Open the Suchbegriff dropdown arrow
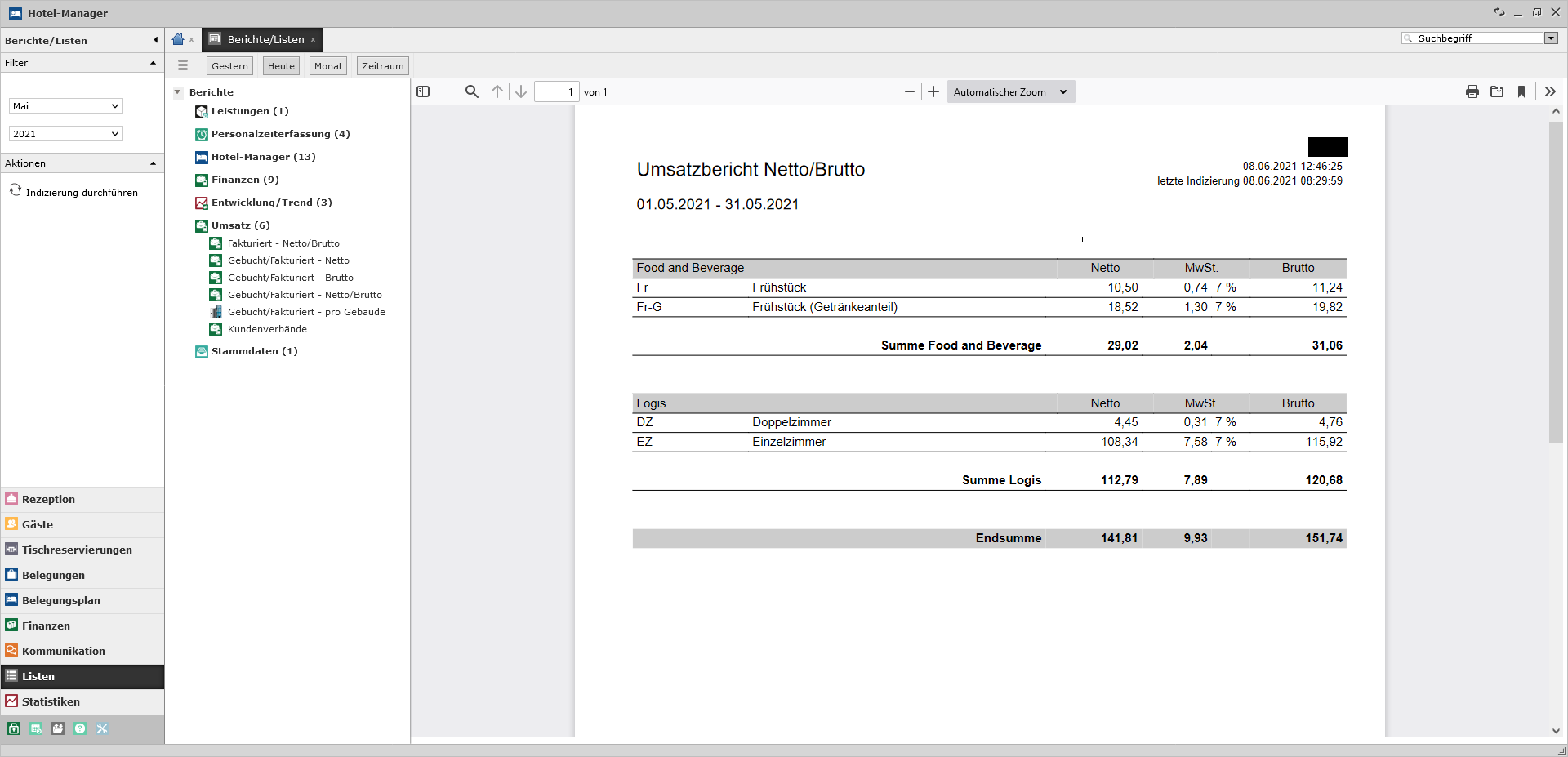This screenshot has height=757, width=1568. pyautogui.click(x=1551, y=38)
